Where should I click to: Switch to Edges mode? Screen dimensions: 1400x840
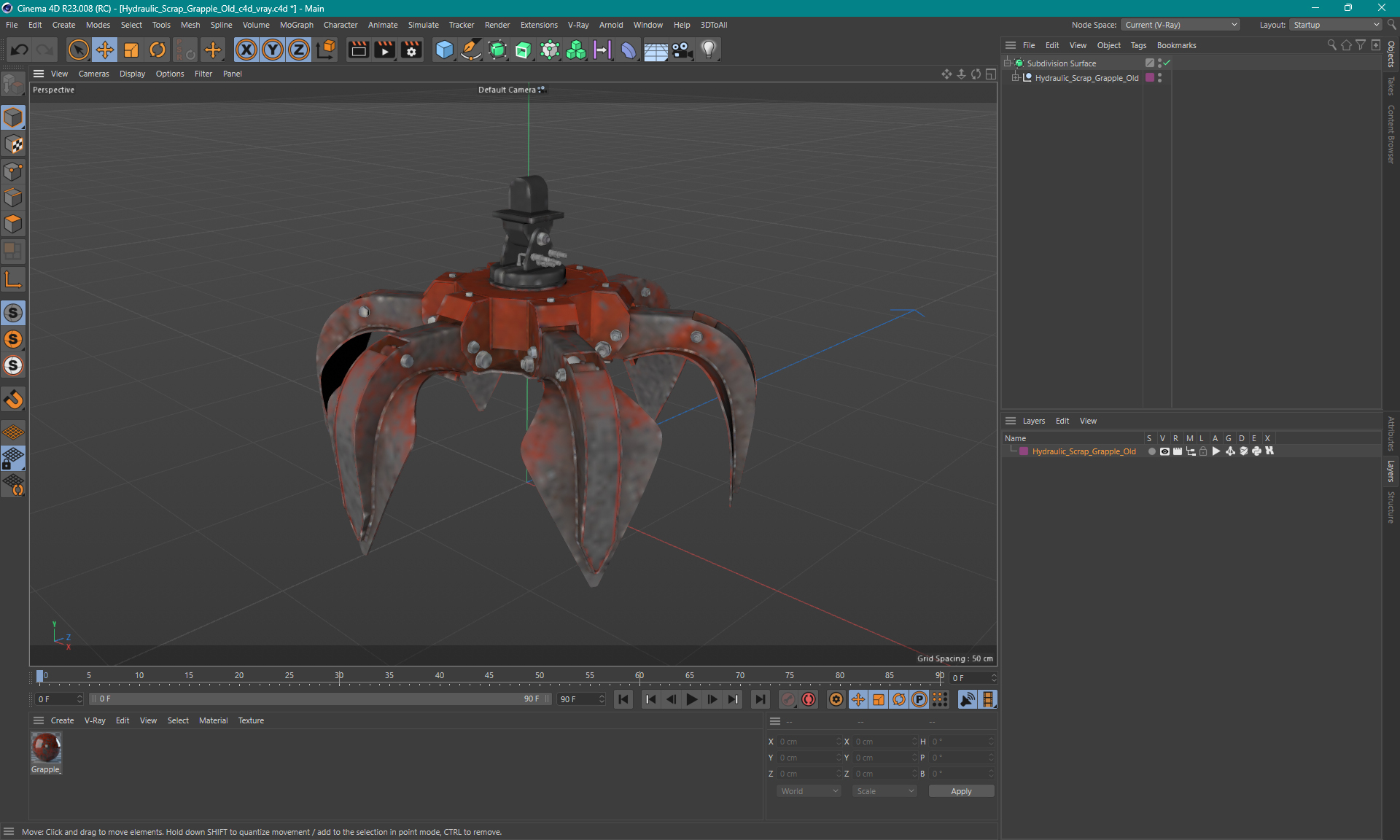[13, 198]
